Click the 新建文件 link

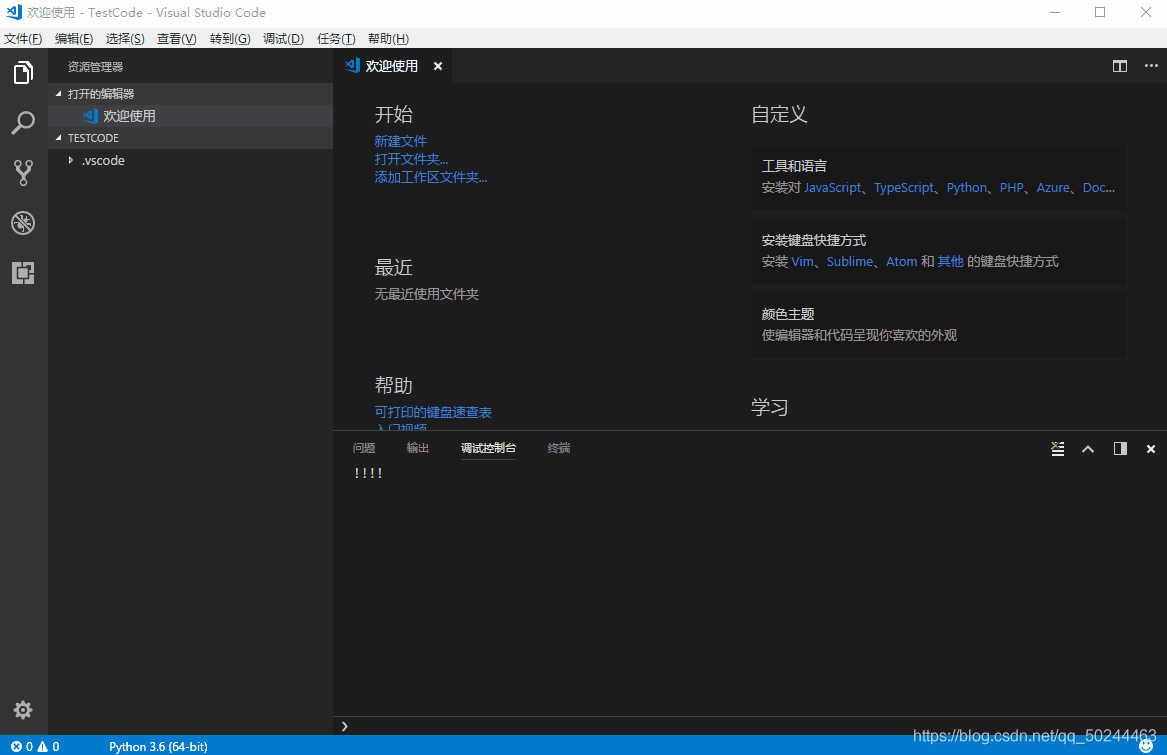[x=400, y=140]
